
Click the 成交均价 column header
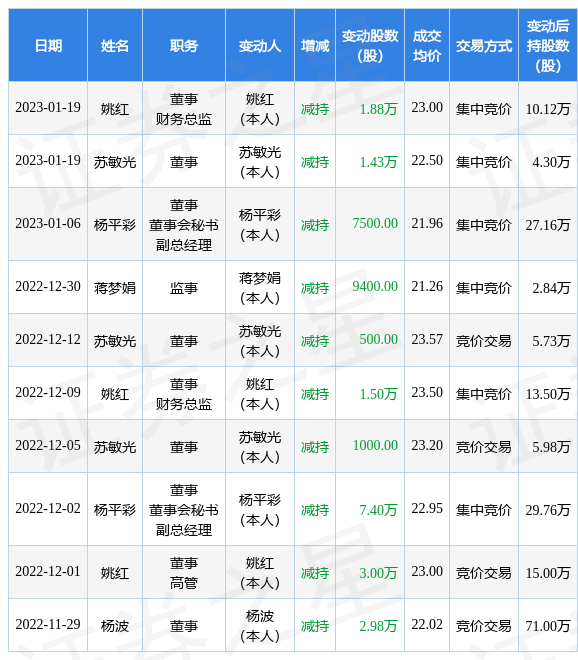click(427, 45)
